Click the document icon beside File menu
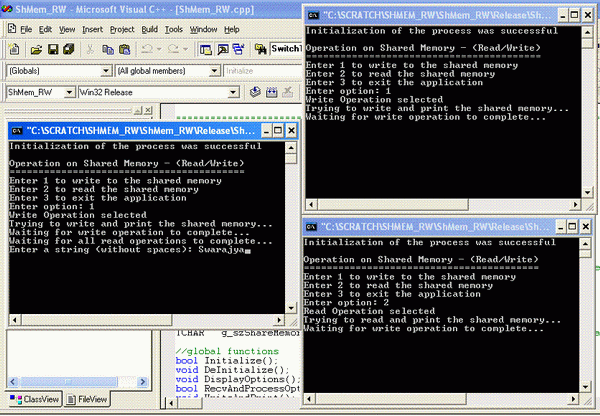This screenshot has width=600, height=416. [x=12, y=29]
